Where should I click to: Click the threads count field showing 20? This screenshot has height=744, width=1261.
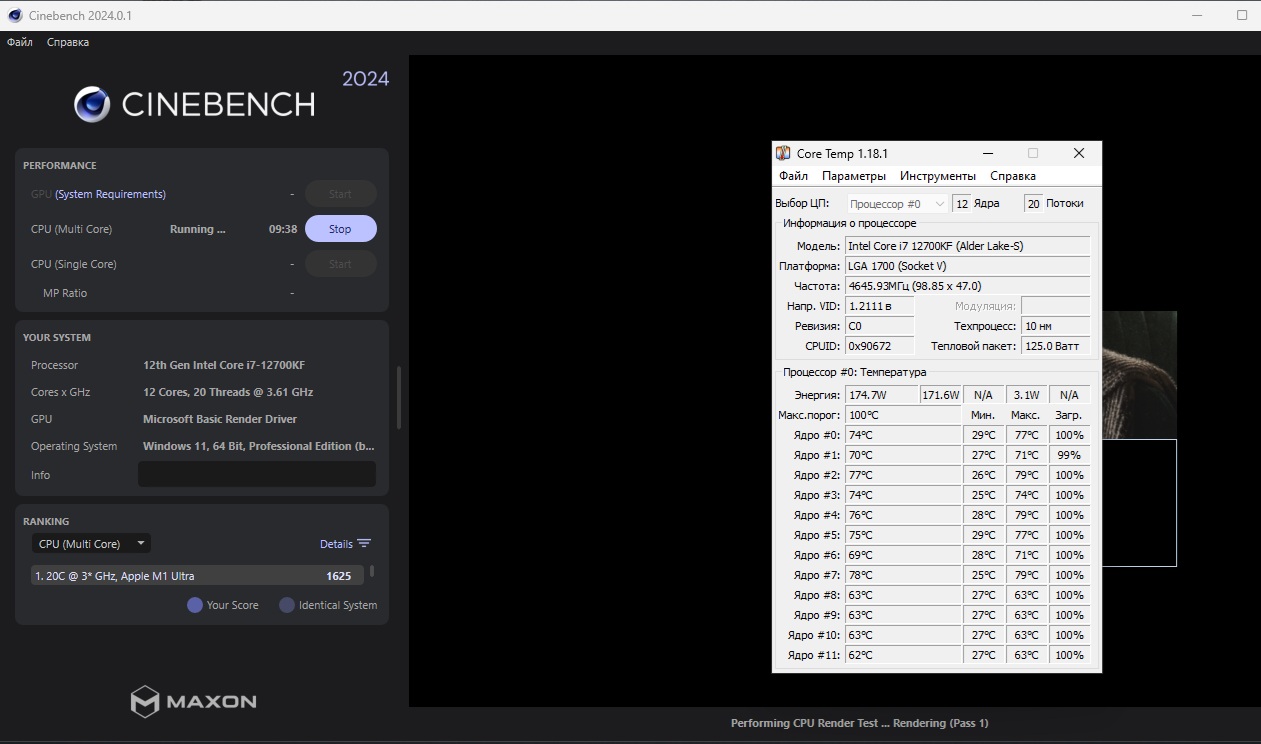pos(1034,203)
